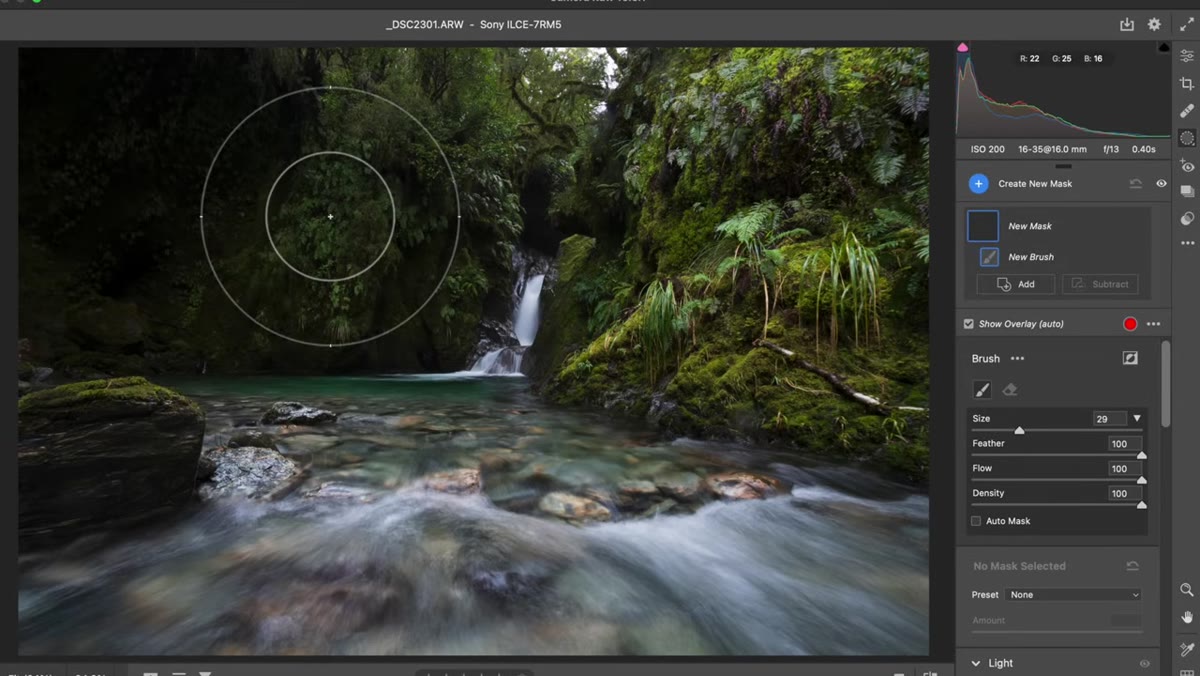Click the Flow slider handle

click(x=1141, y=481)
